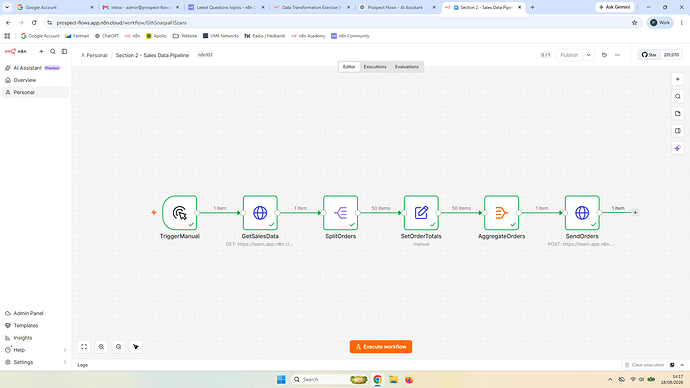Open workflow history icon
Viewport: 690px width, 388px height.
(604, 55)
